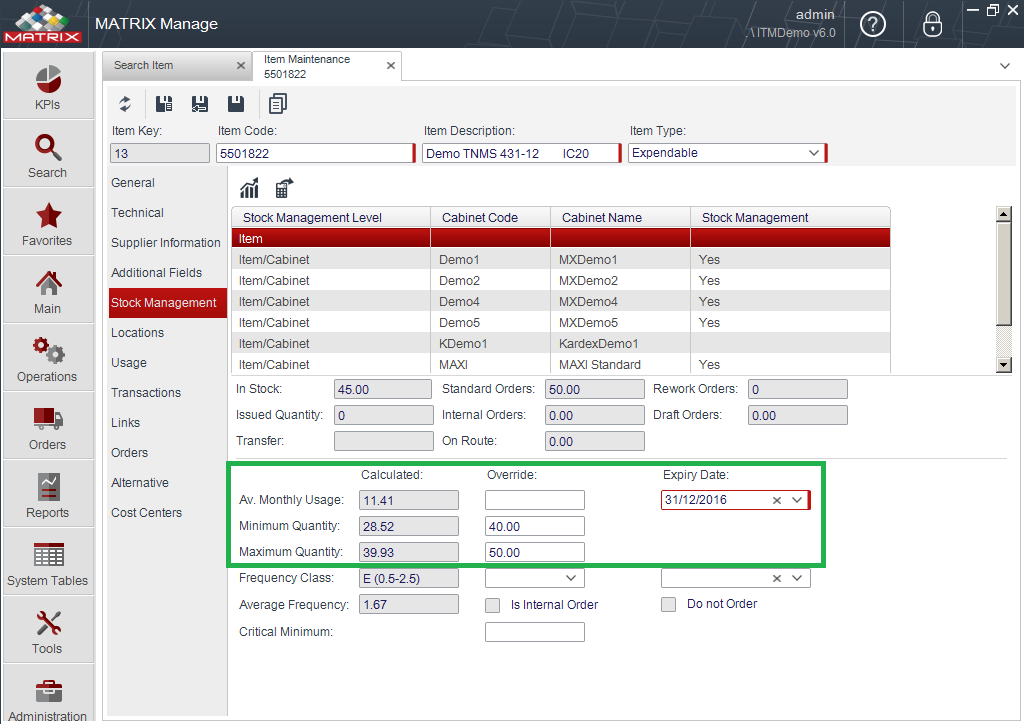Click the Item Description field
Viewport: 1024px width, 724px height.
[520, 153]
